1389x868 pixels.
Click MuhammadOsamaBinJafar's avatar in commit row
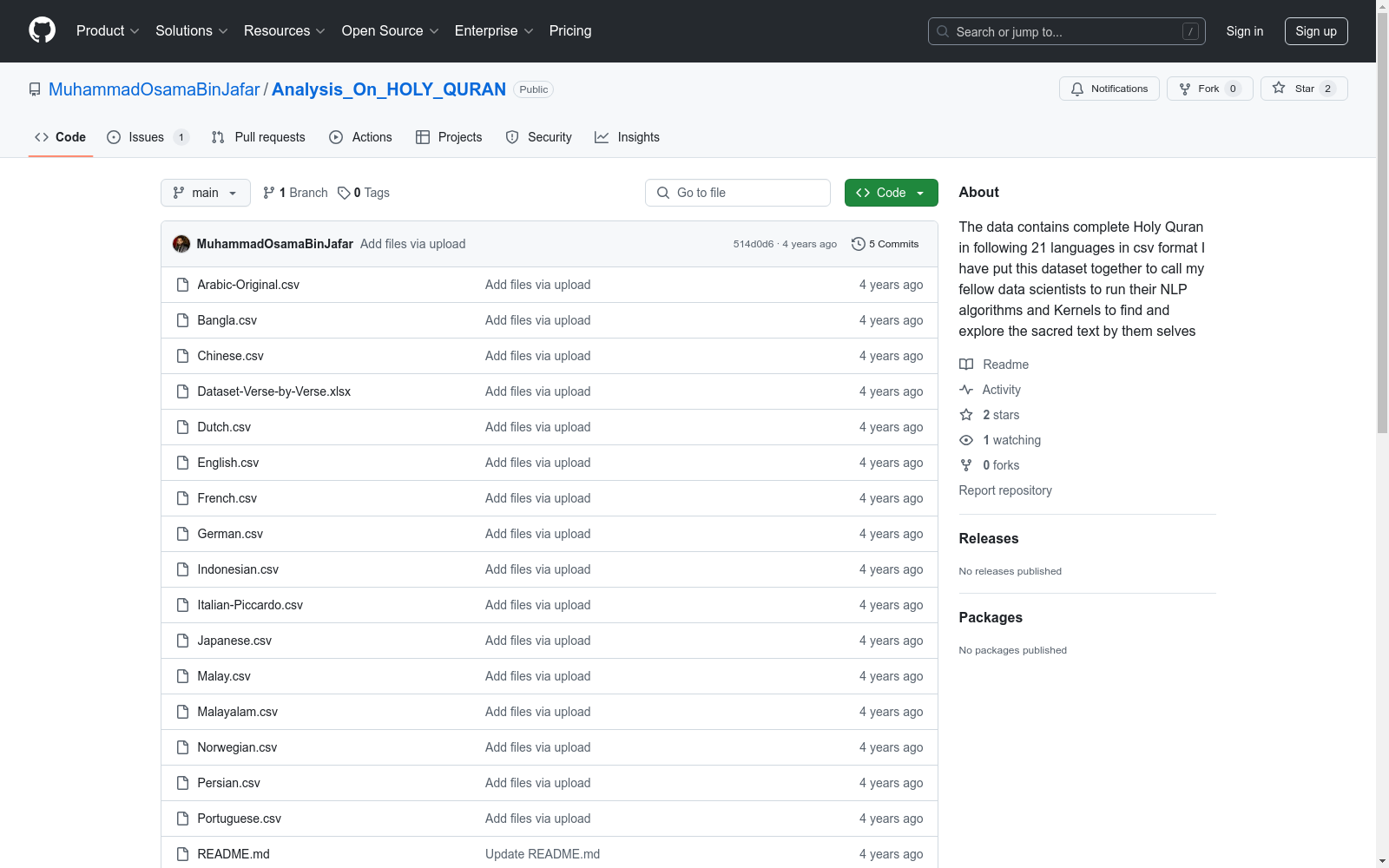click(181, 244)
